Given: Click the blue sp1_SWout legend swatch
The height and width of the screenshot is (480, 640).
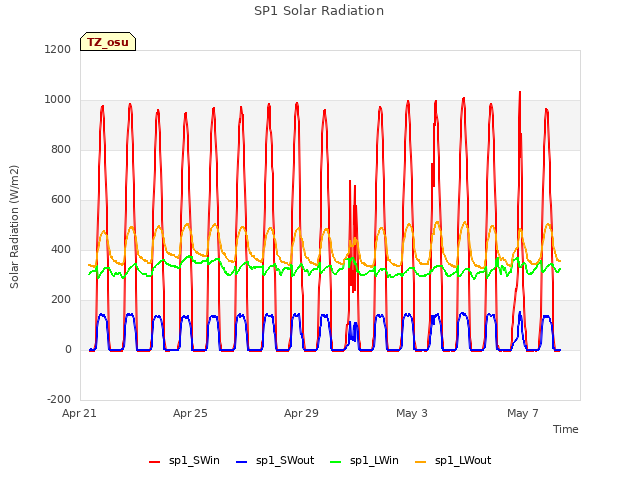Looking at the screenshot, I should (242, 462).
